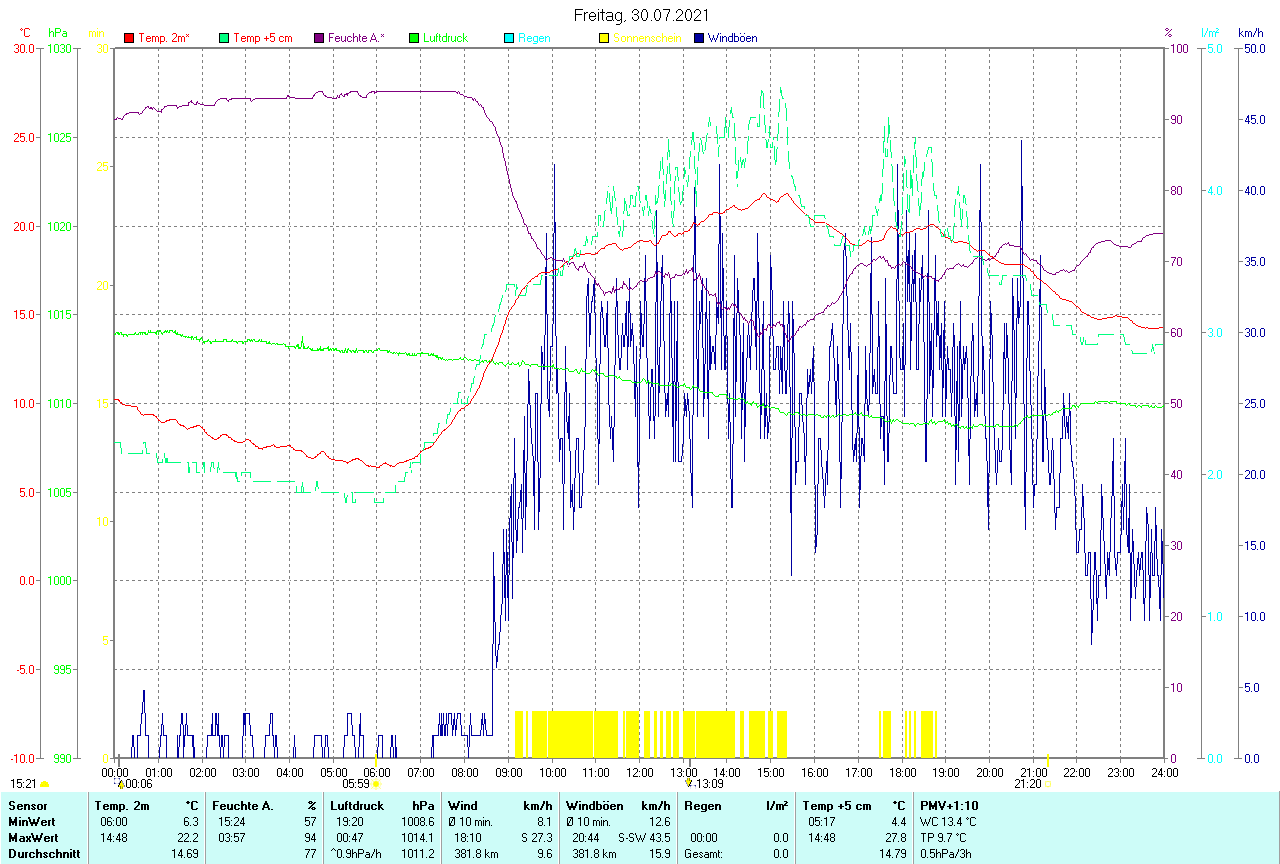The height and width of the screenshot is (864, 1280).
Task: Click the Wind column header in table
Action: [463, 806]
